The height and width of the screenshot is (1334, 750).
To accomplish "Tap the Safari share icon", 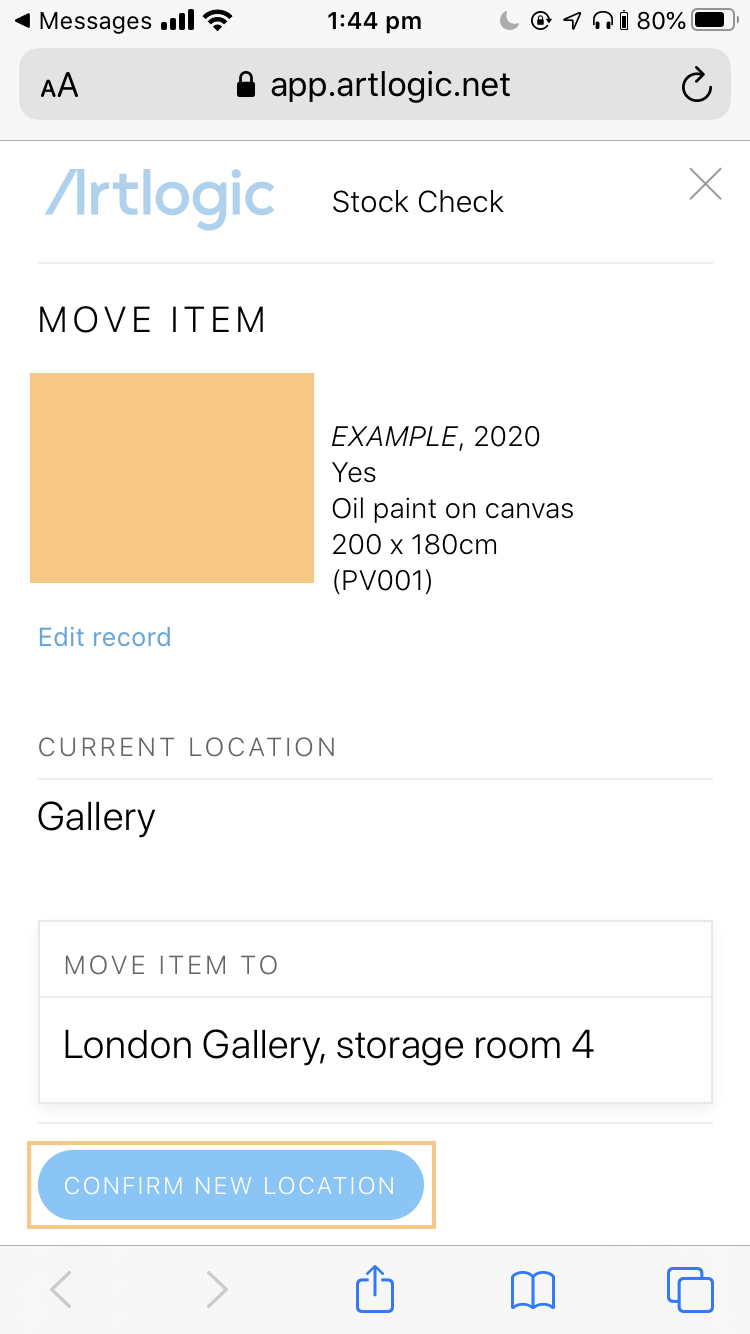I will (x=375, y=1288).
